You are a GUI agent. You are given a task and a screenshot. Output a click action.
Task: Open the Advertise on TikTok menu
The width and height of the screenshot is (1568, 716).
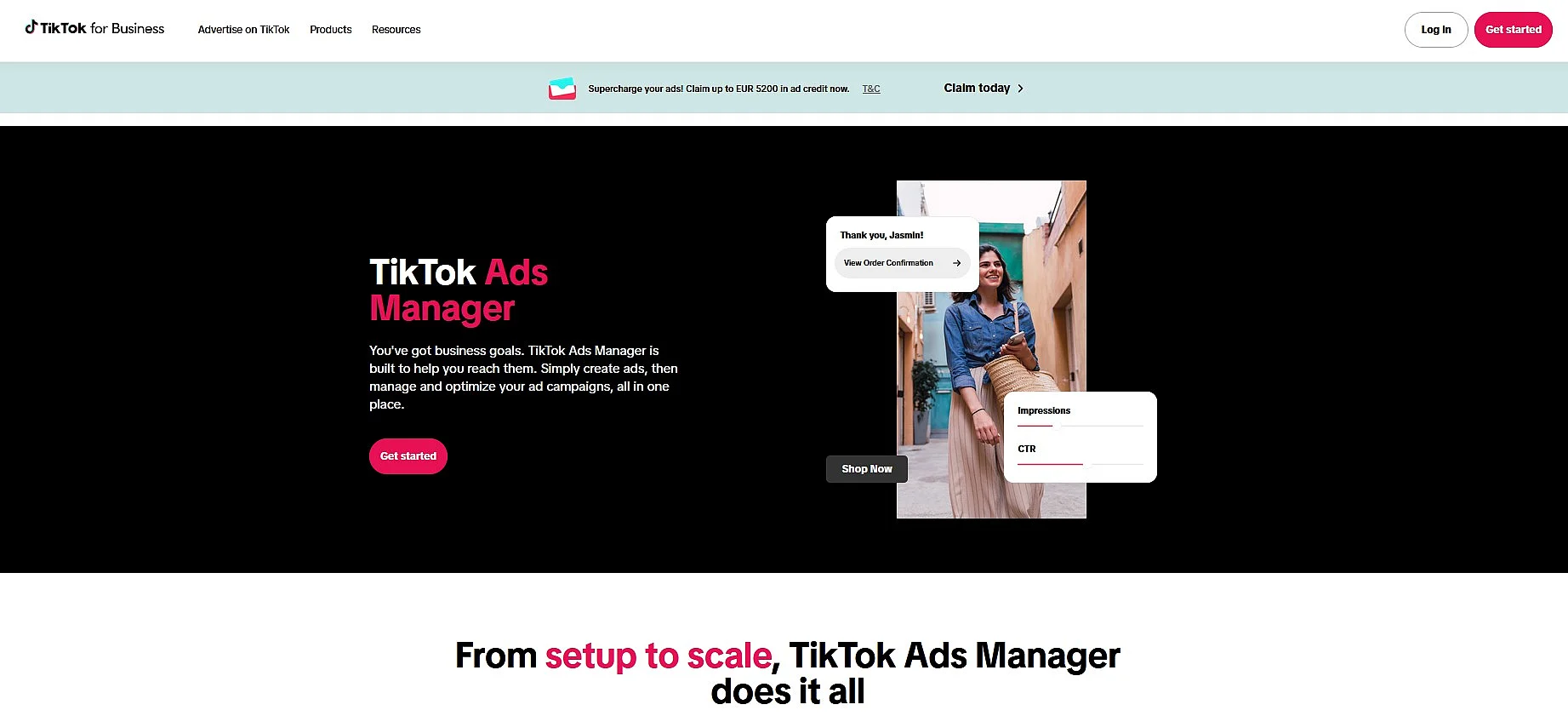(x=243, y=30)
